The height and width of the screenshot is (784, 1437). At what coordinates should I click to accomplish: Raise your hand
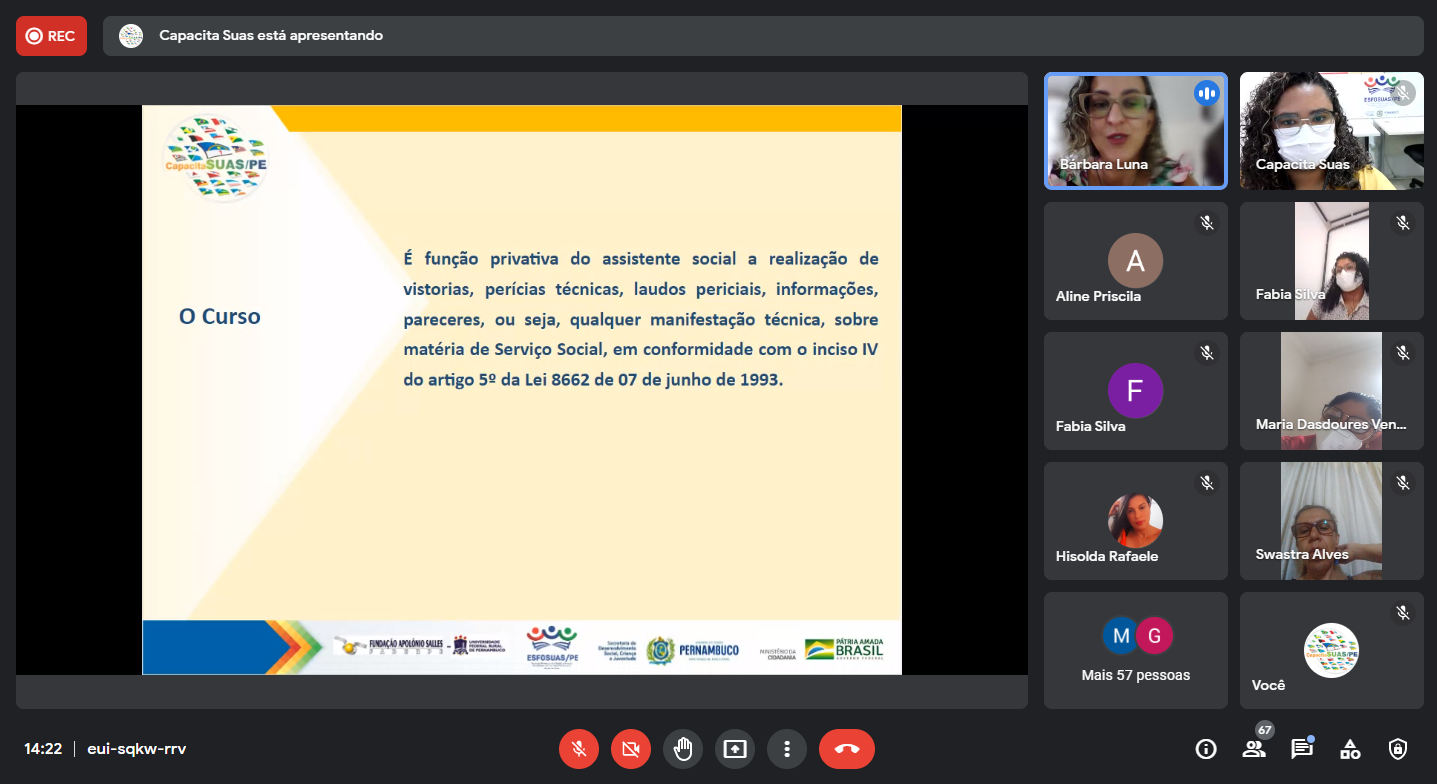(683, 749)
